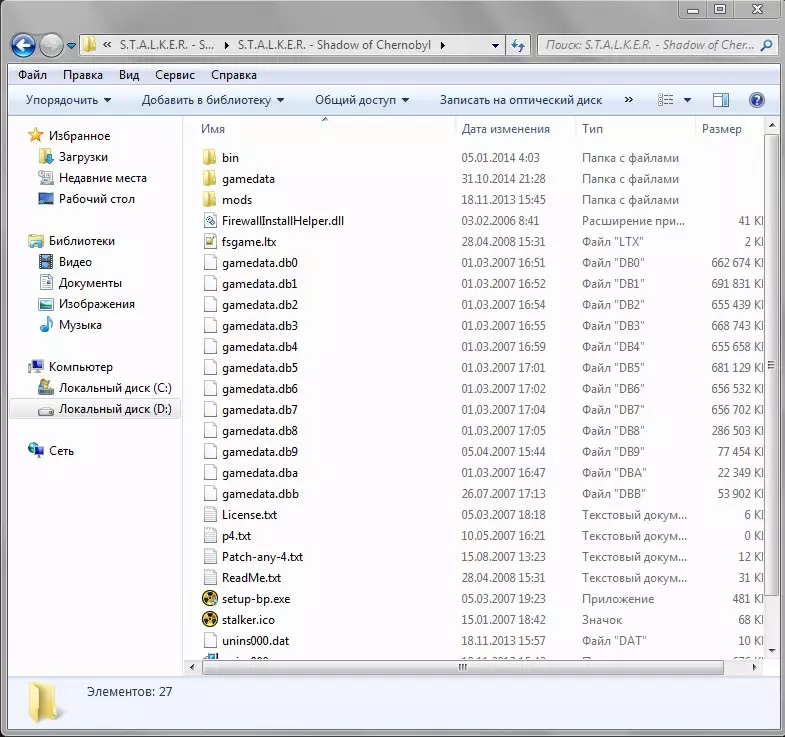Screen dimensions: 785x737
Task: Open the Добавить в библиотеку dropdown
Action: [x=213, y=100]
